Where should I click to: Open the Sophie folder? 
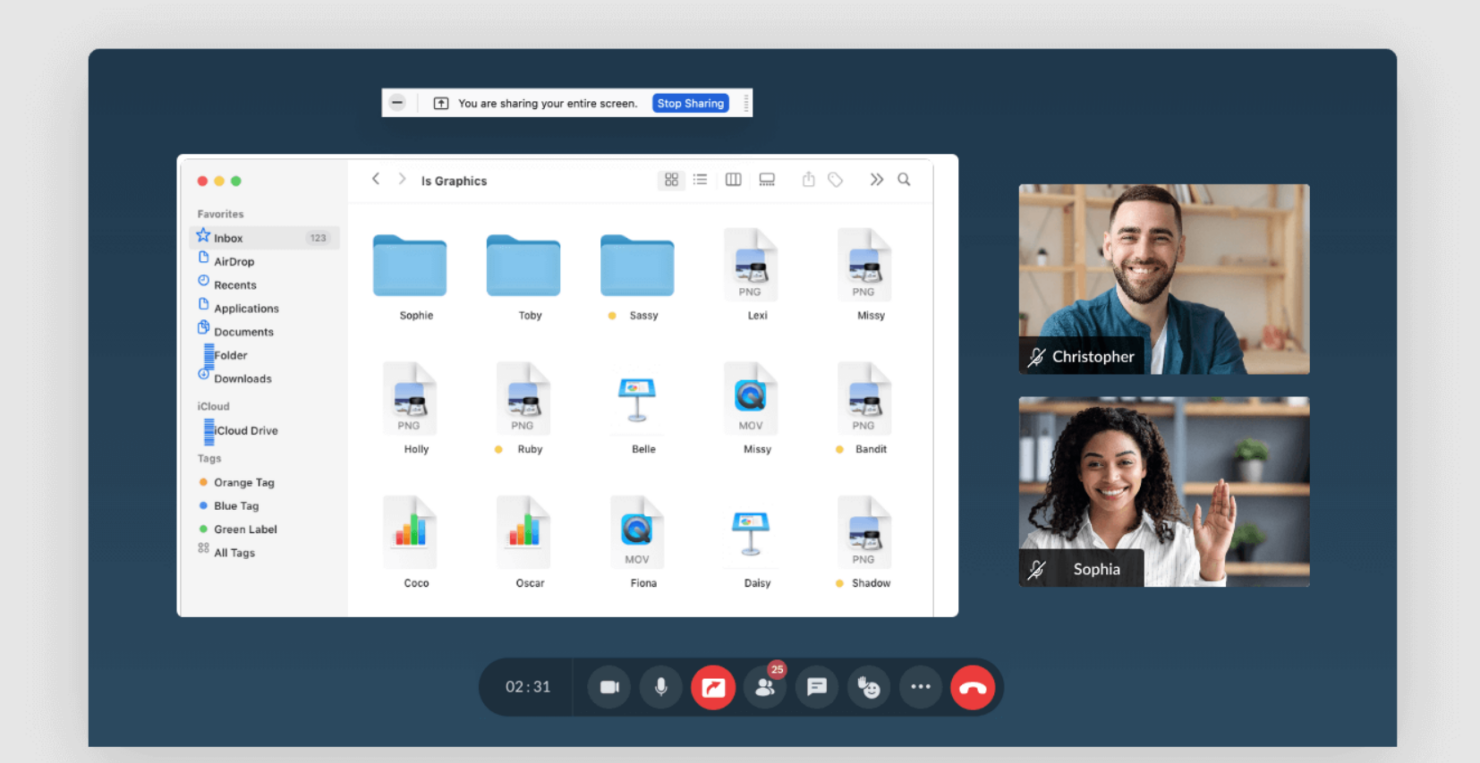tap(410, 265)
